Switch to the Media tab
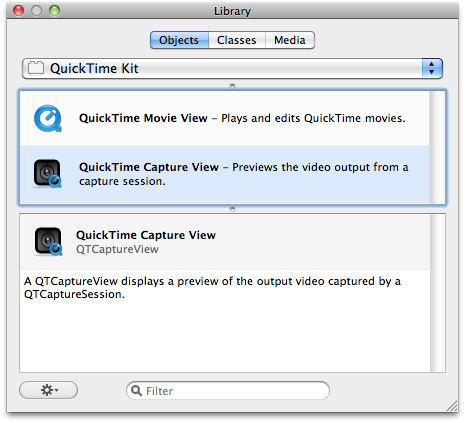465x423 pixels. 290,40
